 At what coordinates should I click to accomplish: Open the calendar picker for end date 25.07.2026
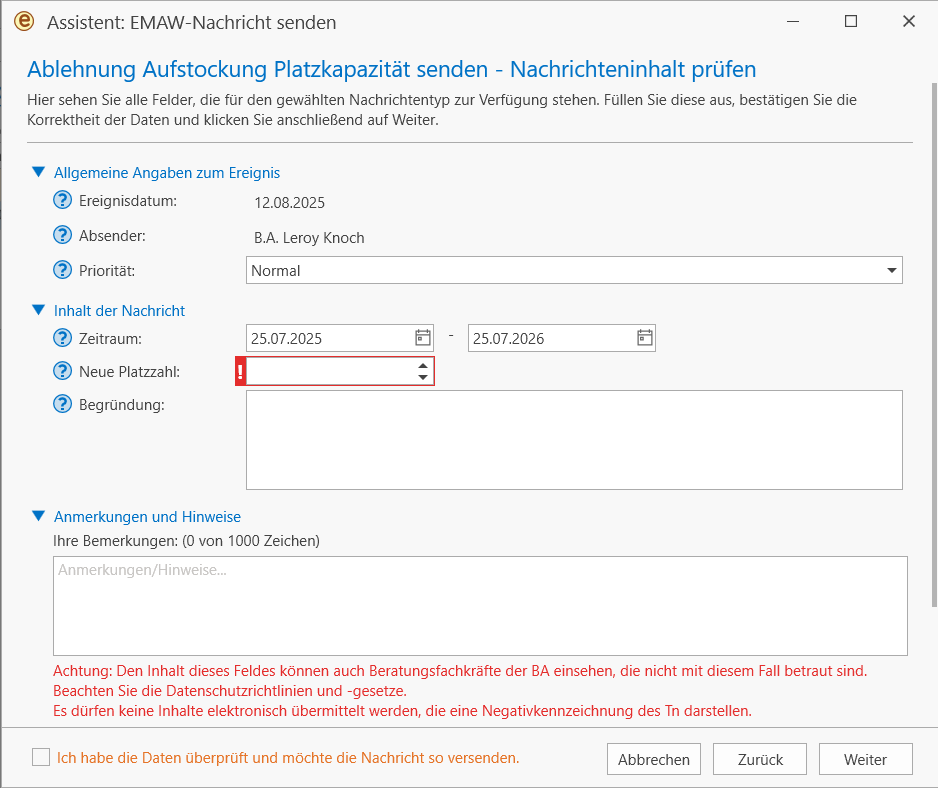tap(645, 338)
